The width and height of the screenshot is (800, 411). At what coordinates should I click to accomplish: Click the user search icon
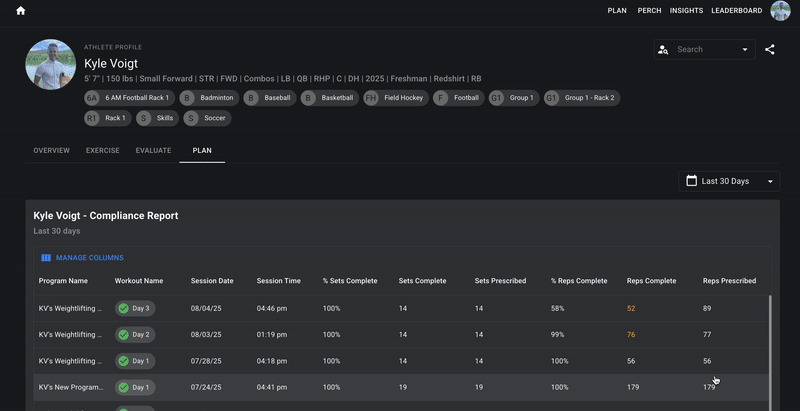point(663,49)
